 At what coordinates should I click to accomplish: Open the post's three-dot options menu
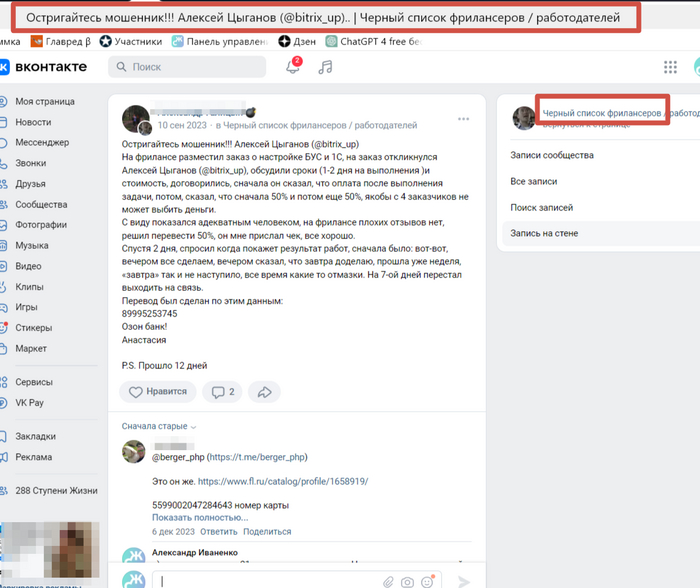(x=463, y=119)
